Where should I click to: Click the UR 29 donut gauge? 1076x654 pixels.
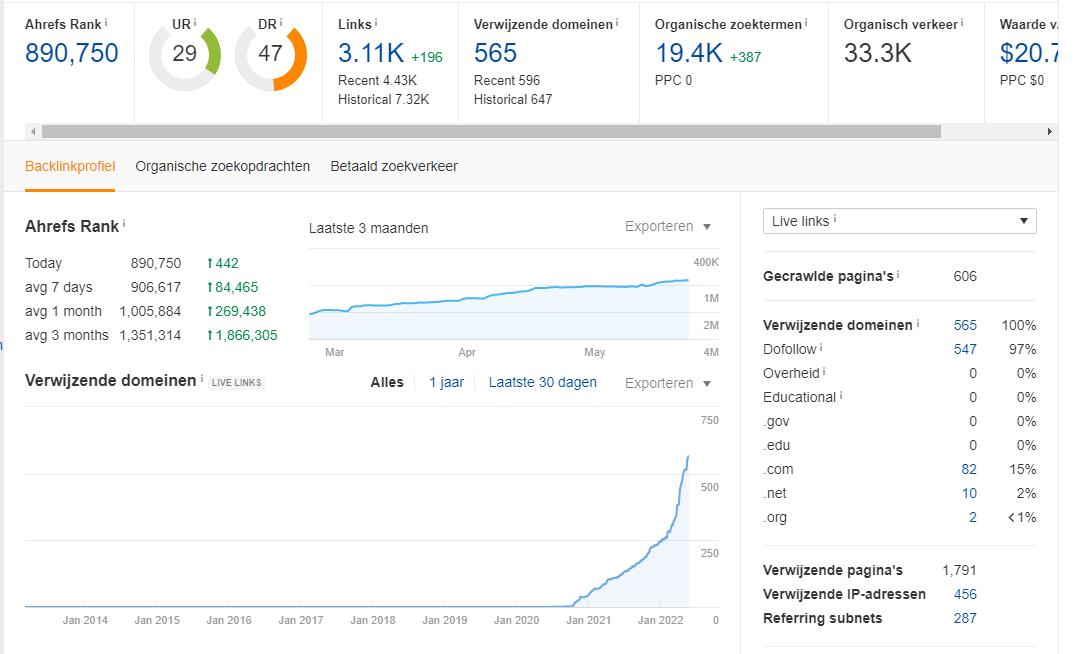coord(185,56)
